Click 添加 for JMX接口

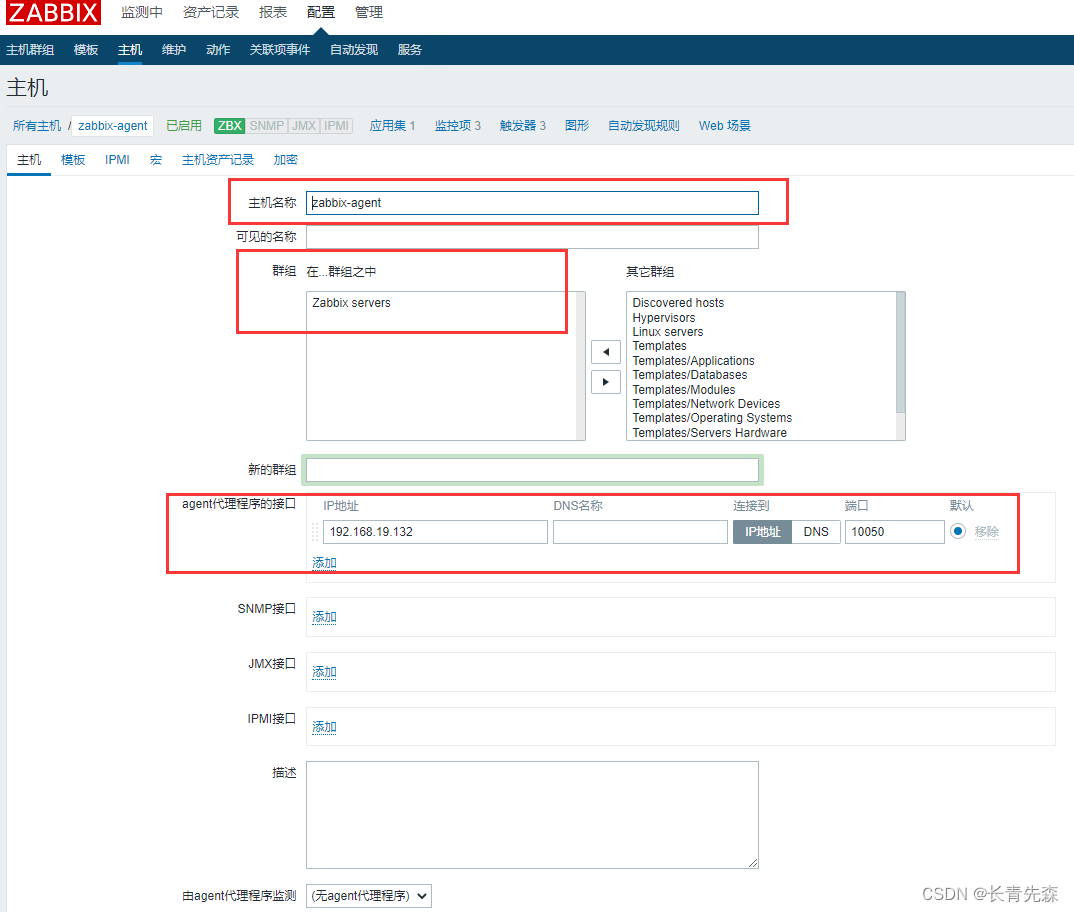tap(325, 672)
